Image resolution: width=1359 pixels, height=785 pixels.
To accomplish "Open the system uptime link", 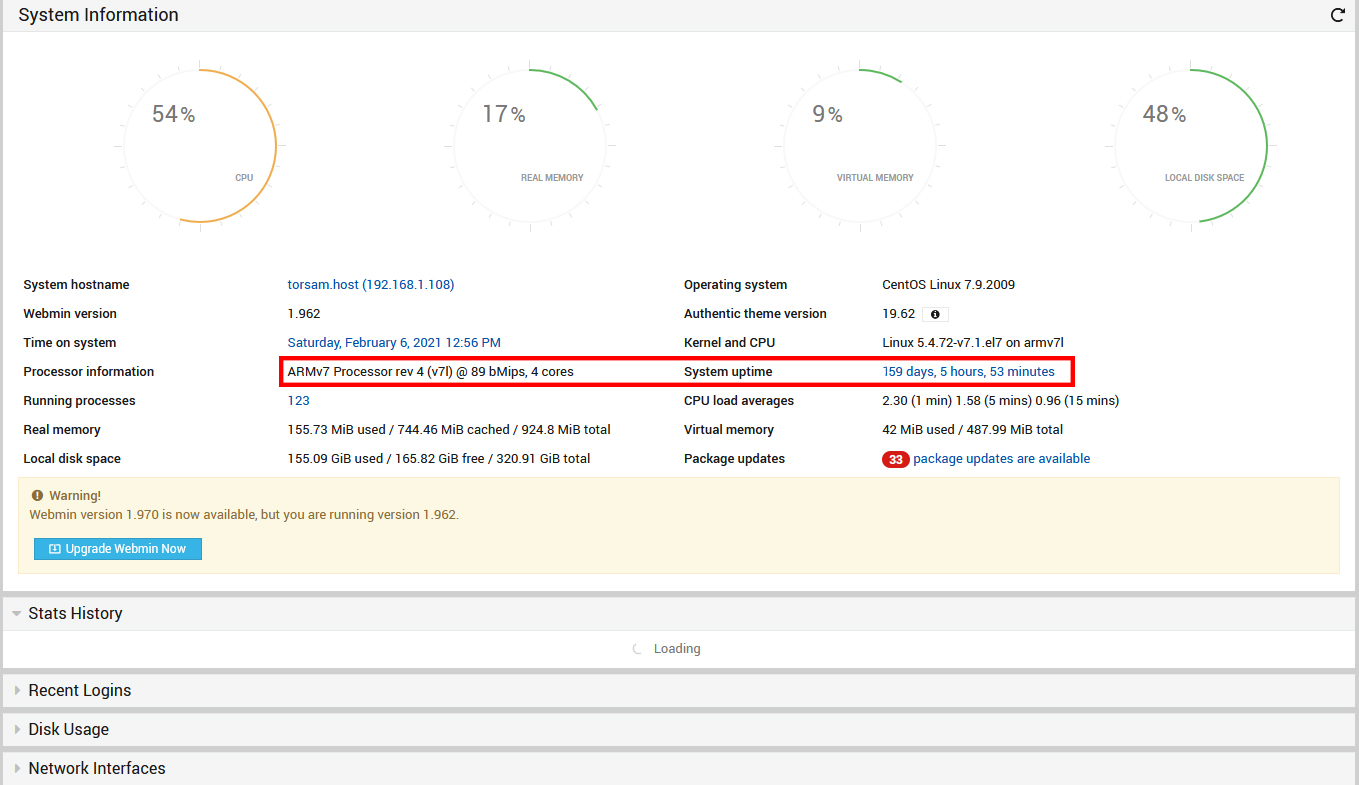I will pos(968,372).
